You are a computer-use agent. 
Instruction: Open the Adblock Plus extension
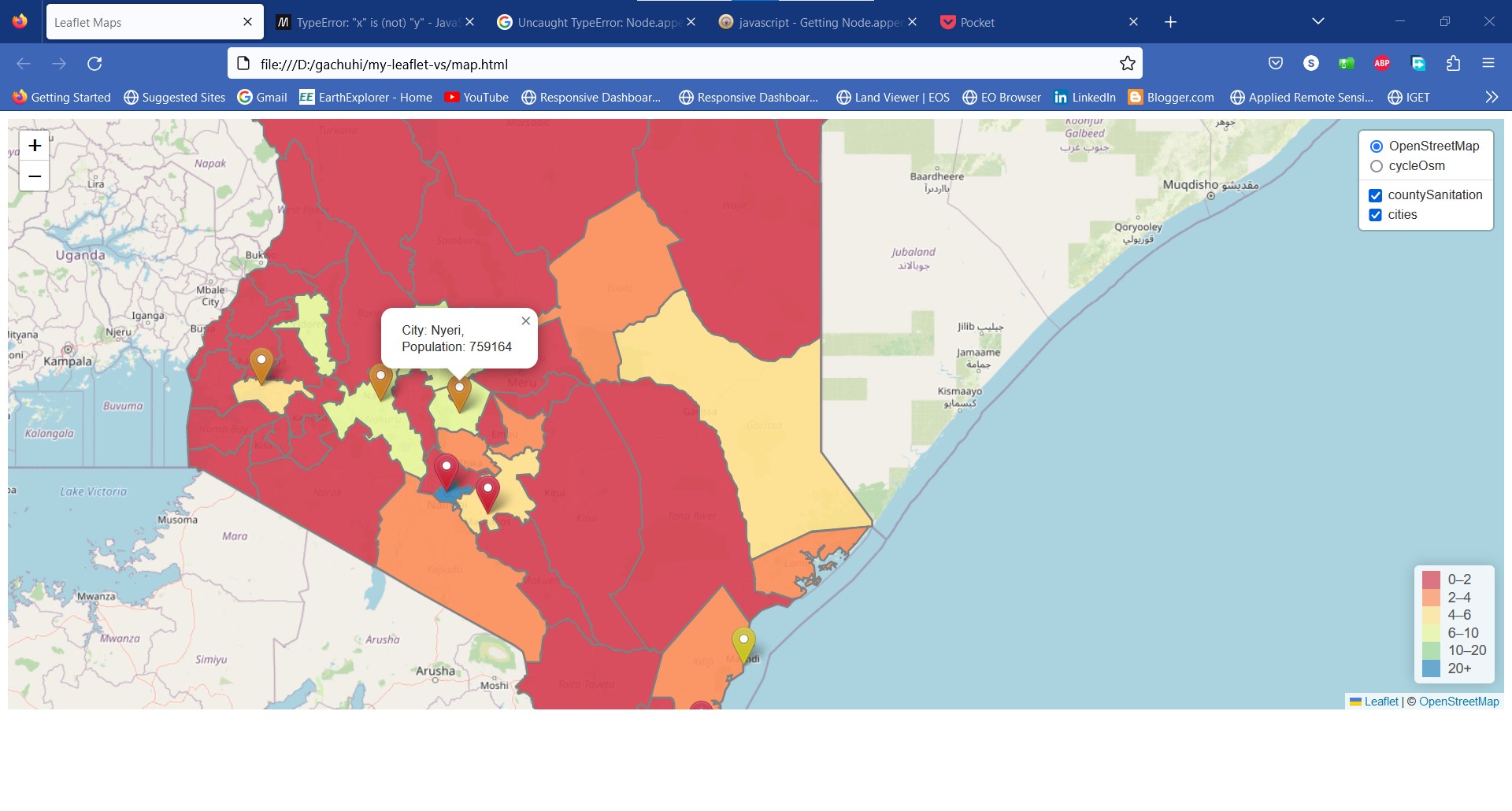[x=1381, y=64]
